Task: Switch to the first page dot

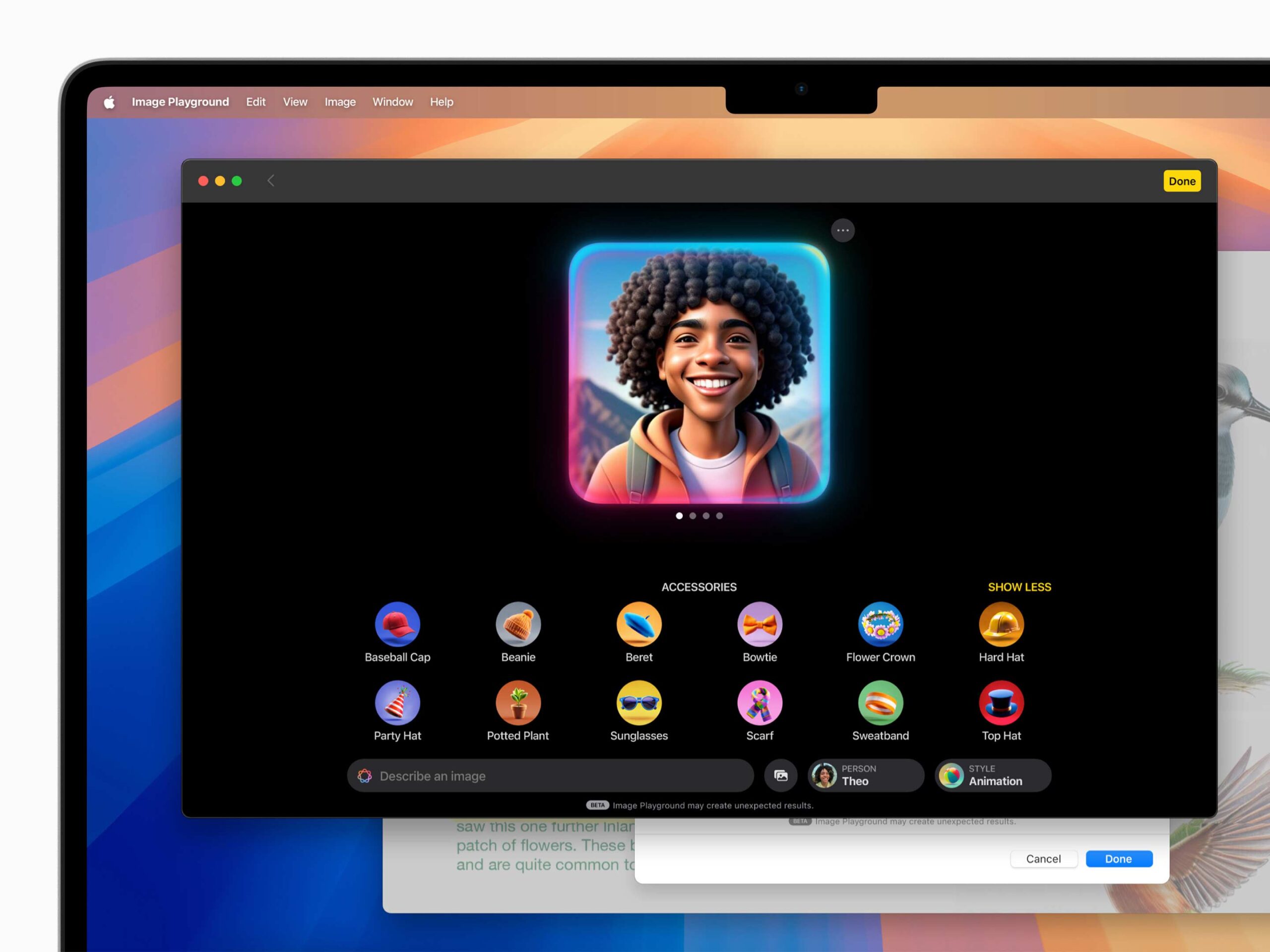Action: (679, 516)
